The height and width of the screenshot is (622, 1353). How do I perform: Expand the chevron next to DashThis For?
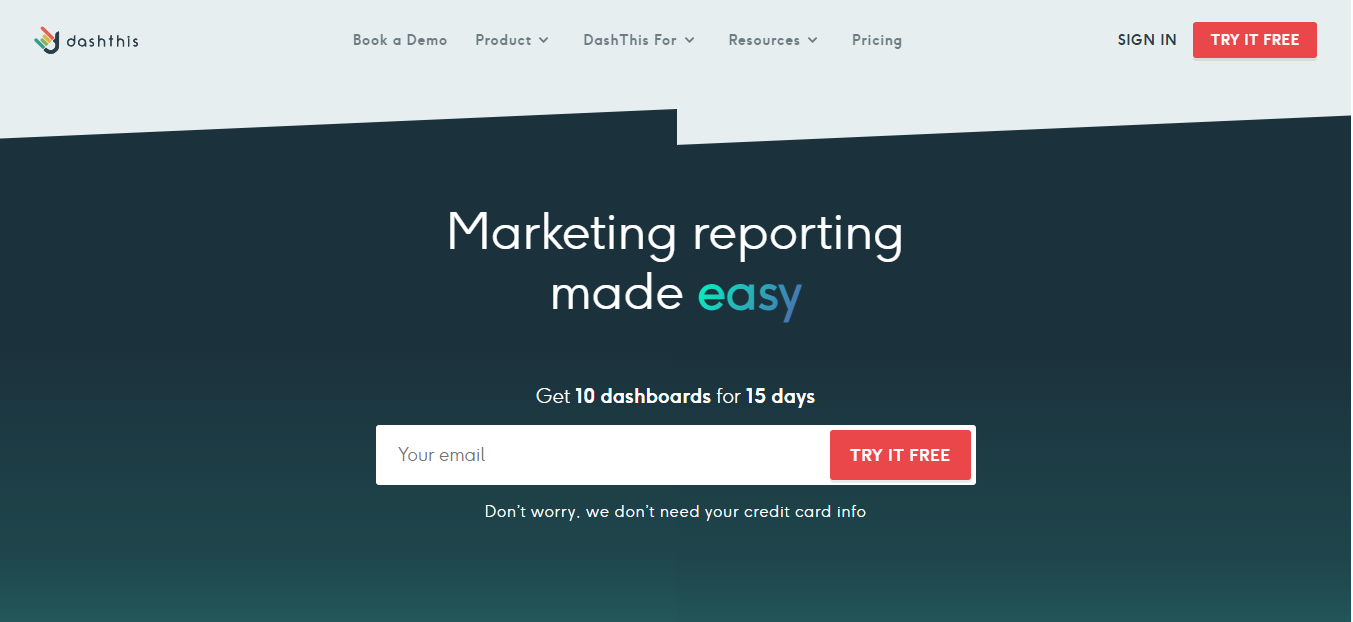tap(690, 40)
